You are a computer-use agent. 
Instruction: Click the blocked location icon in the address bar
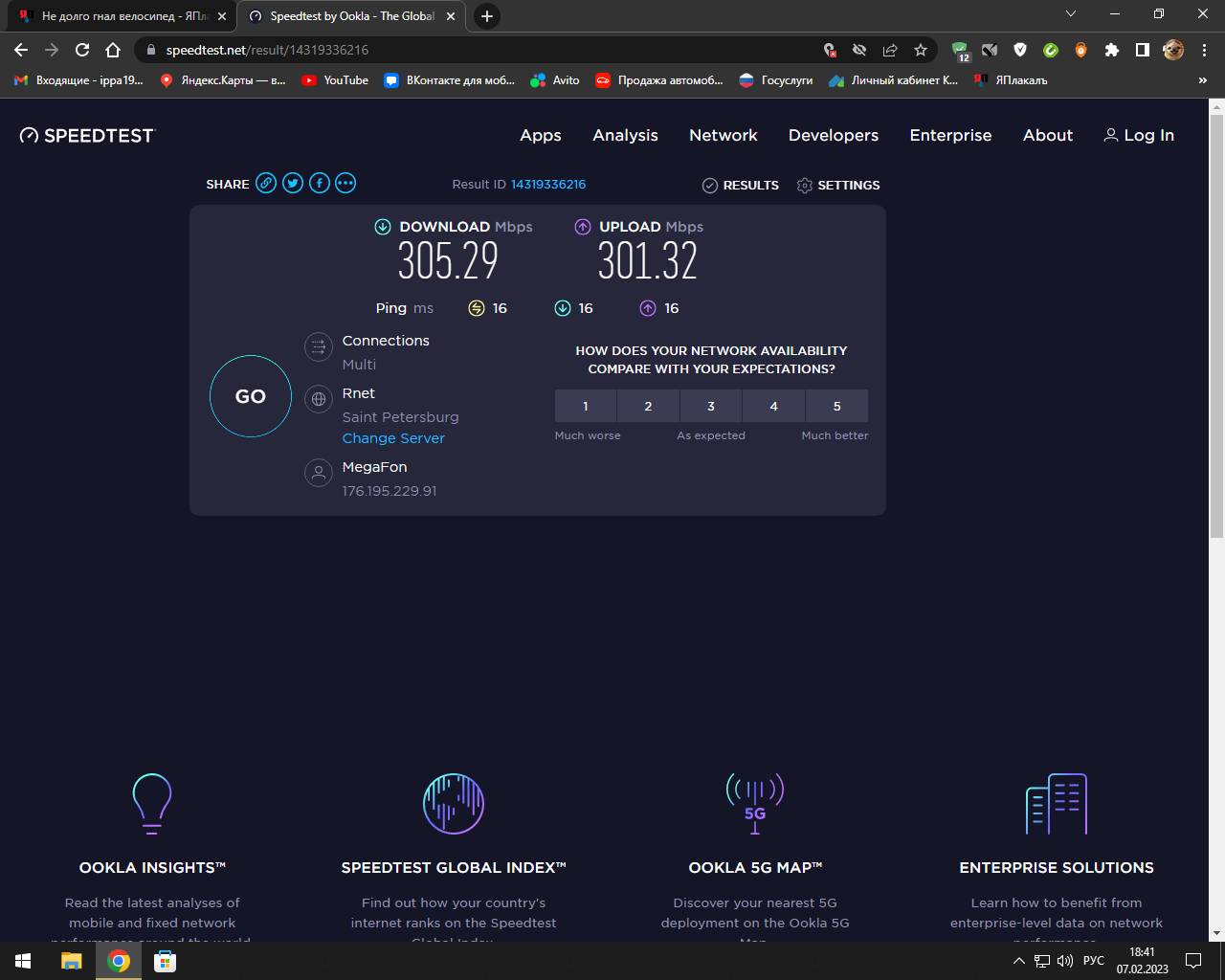(x=830, y=50)
